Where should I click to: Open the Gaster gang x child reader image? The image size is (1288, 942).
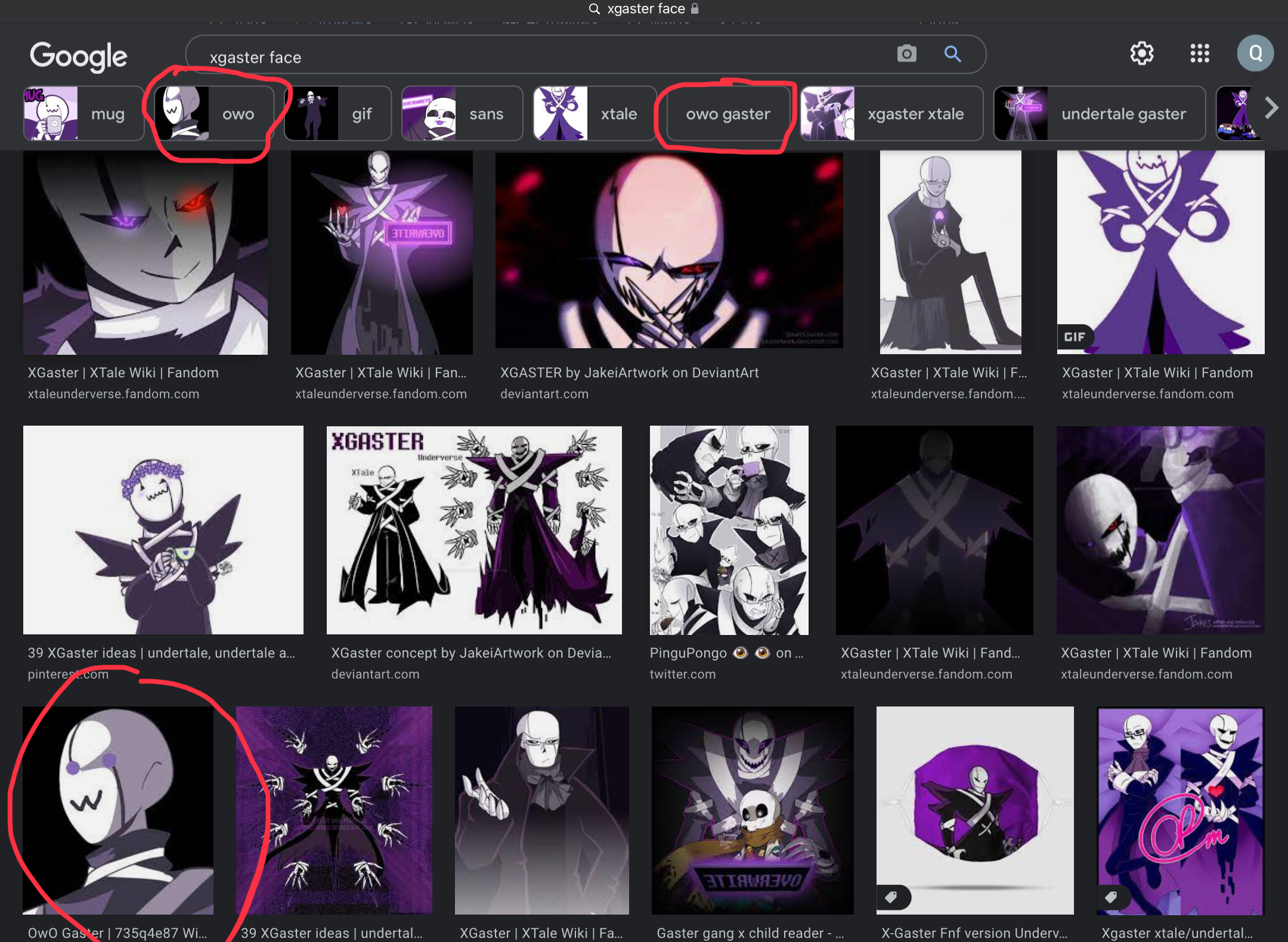(753, 810)
